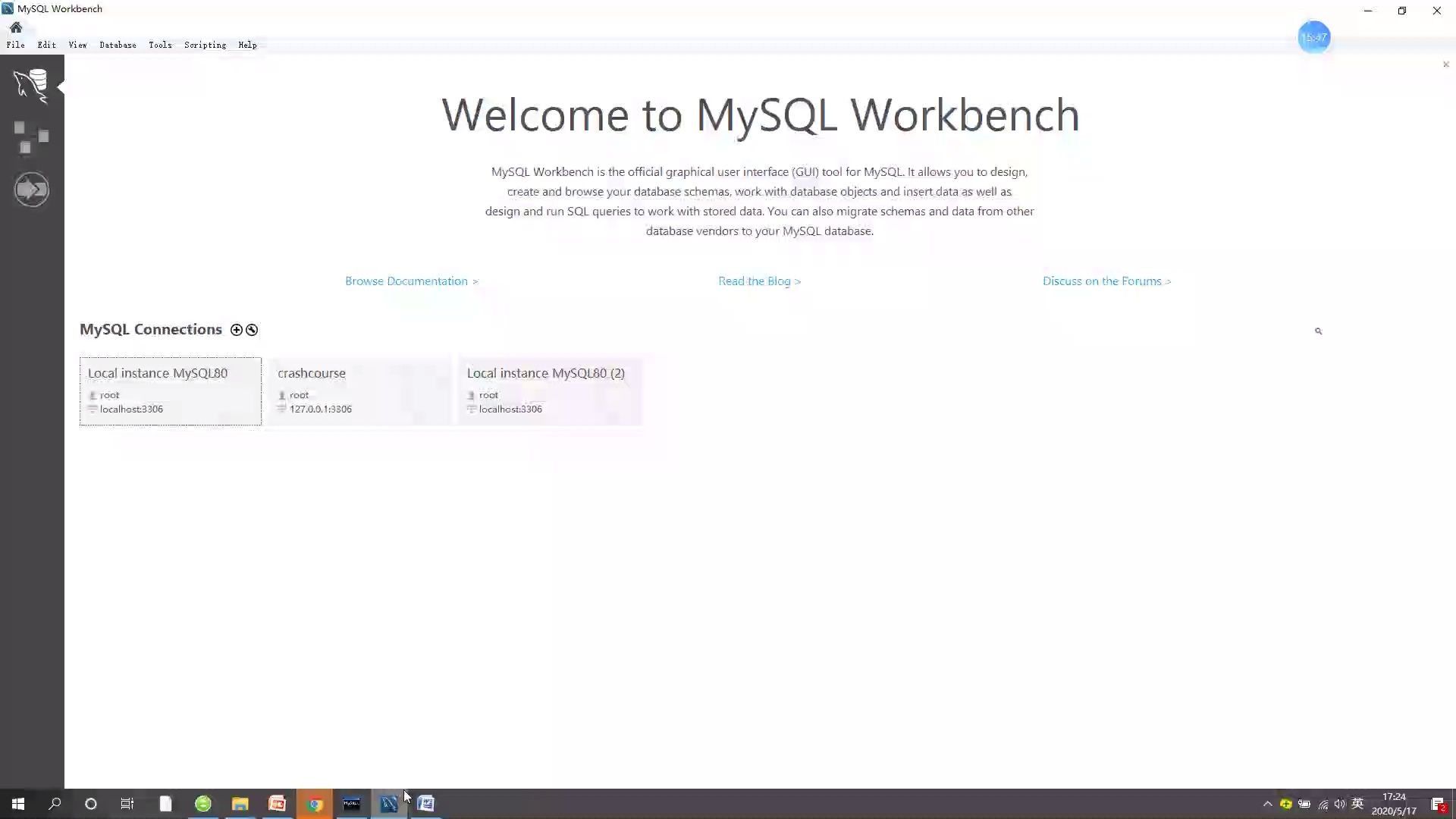This screenshot has height=819, width=1456.
Task: Dismiss the welcome panel with the X
Action: click(1446, 64)
